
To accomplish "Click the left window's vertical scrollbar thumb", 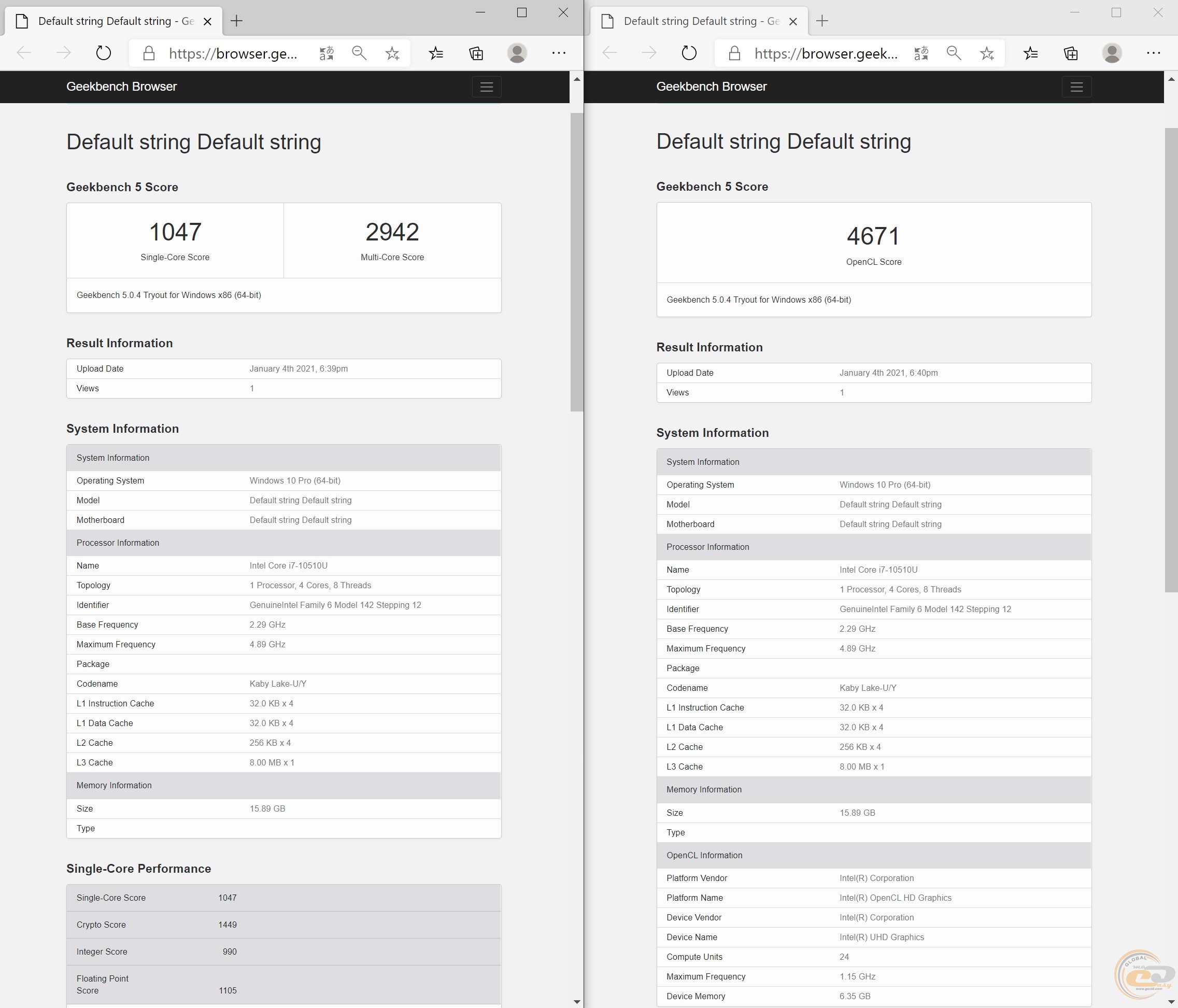I will coord(576,262).
